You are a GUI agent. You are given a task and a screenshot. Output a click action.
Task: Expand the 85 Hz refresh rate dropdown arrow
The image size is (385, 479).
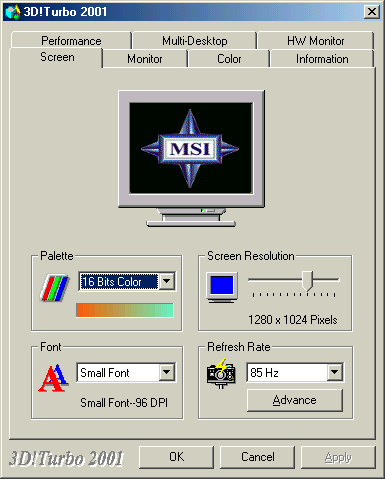click(x=335, y=372)
